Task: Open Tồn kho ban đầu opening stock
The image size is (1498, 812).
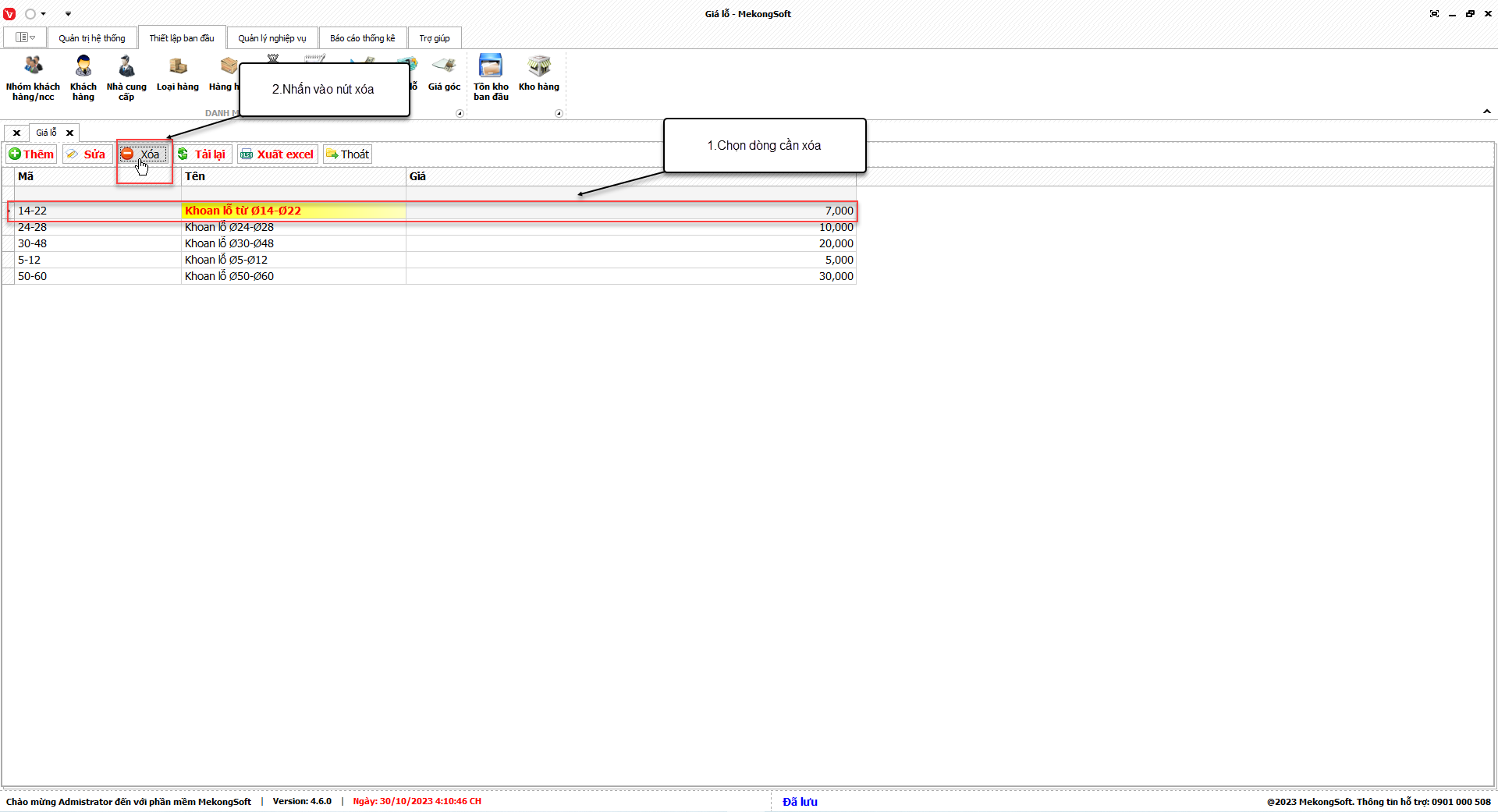Action: [491, 79]
